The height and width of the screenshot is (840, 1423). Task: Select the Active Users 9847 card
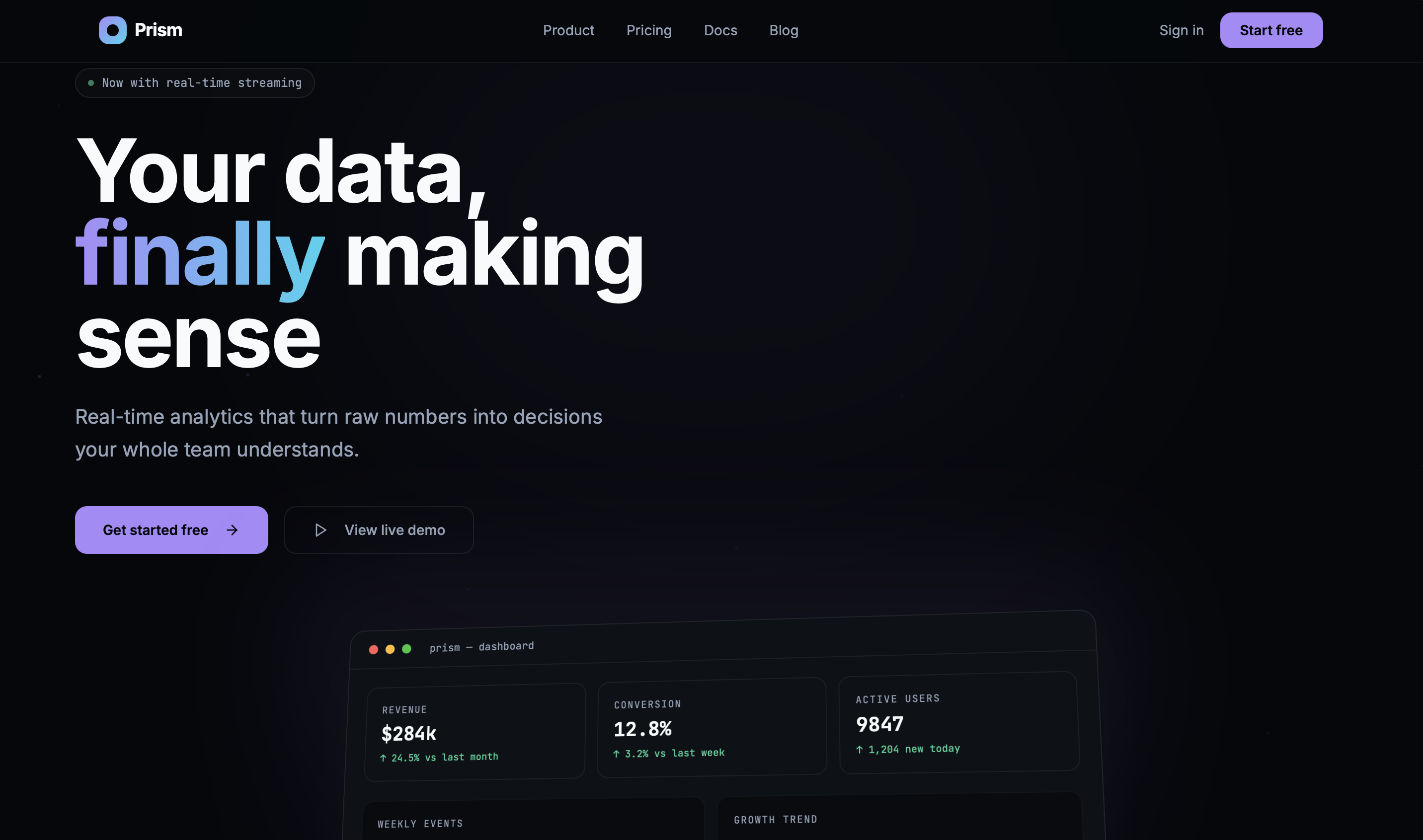click(959, 722)
